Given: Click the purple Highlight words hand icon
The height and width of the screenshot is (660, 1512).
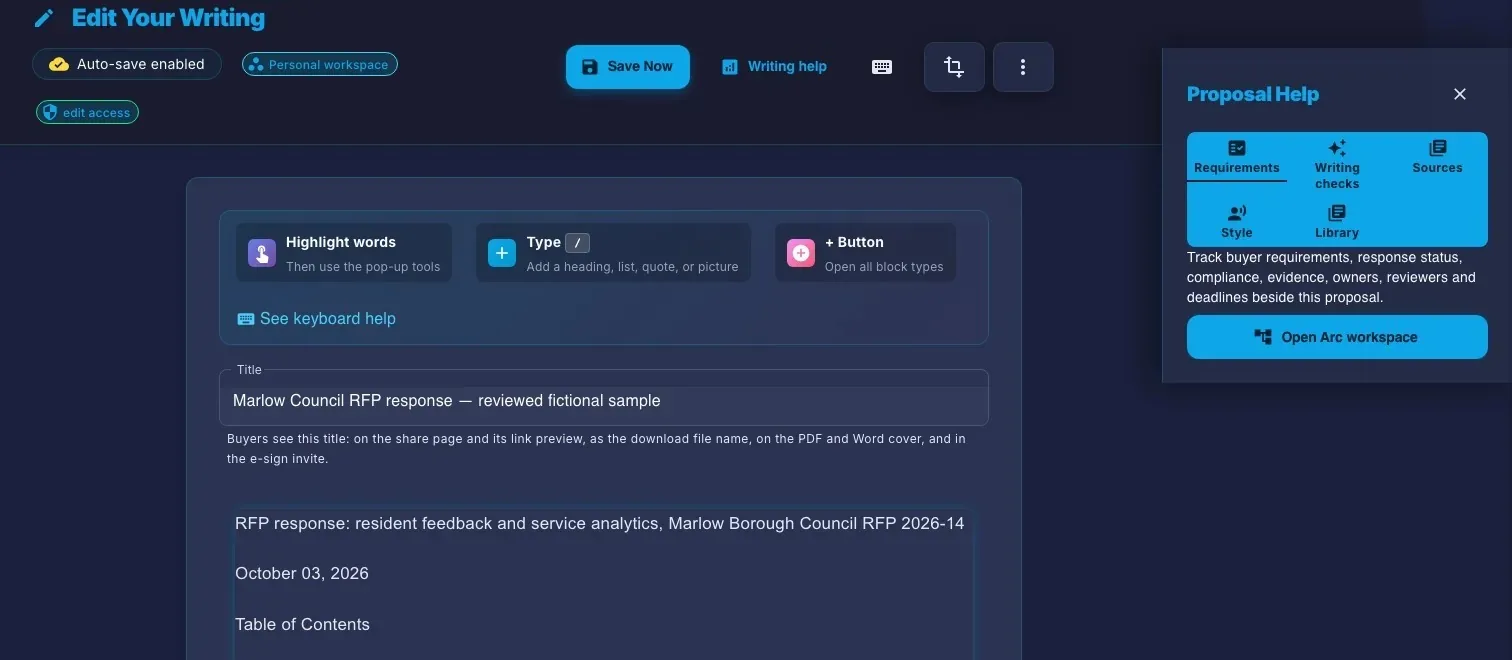Looking at the screenshot, I should coord(262,253).
